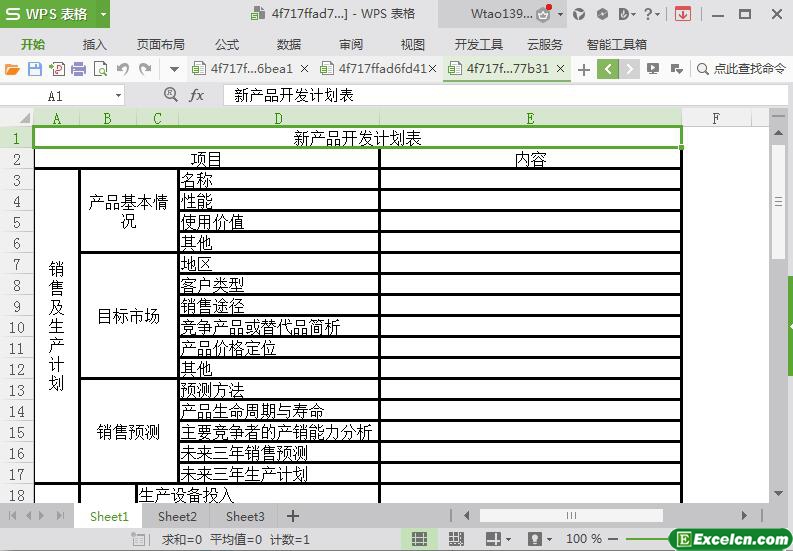Screen dimensions: 793x551
Task: Click cell containing 竞争产品或替代品简析
Action: point(279,327)
